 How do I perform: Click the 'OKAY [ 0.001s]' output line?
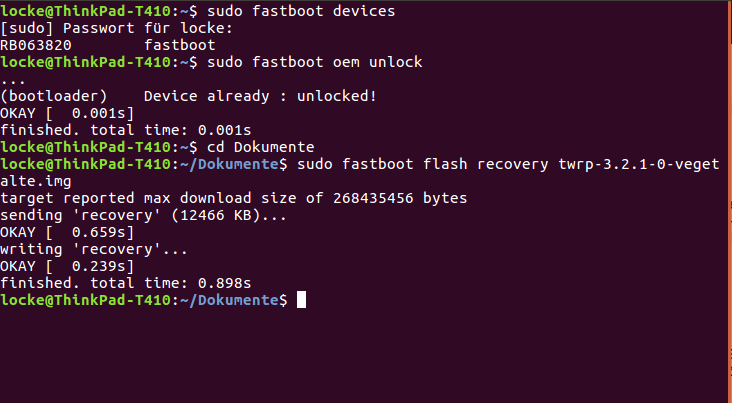click(67, 113)
